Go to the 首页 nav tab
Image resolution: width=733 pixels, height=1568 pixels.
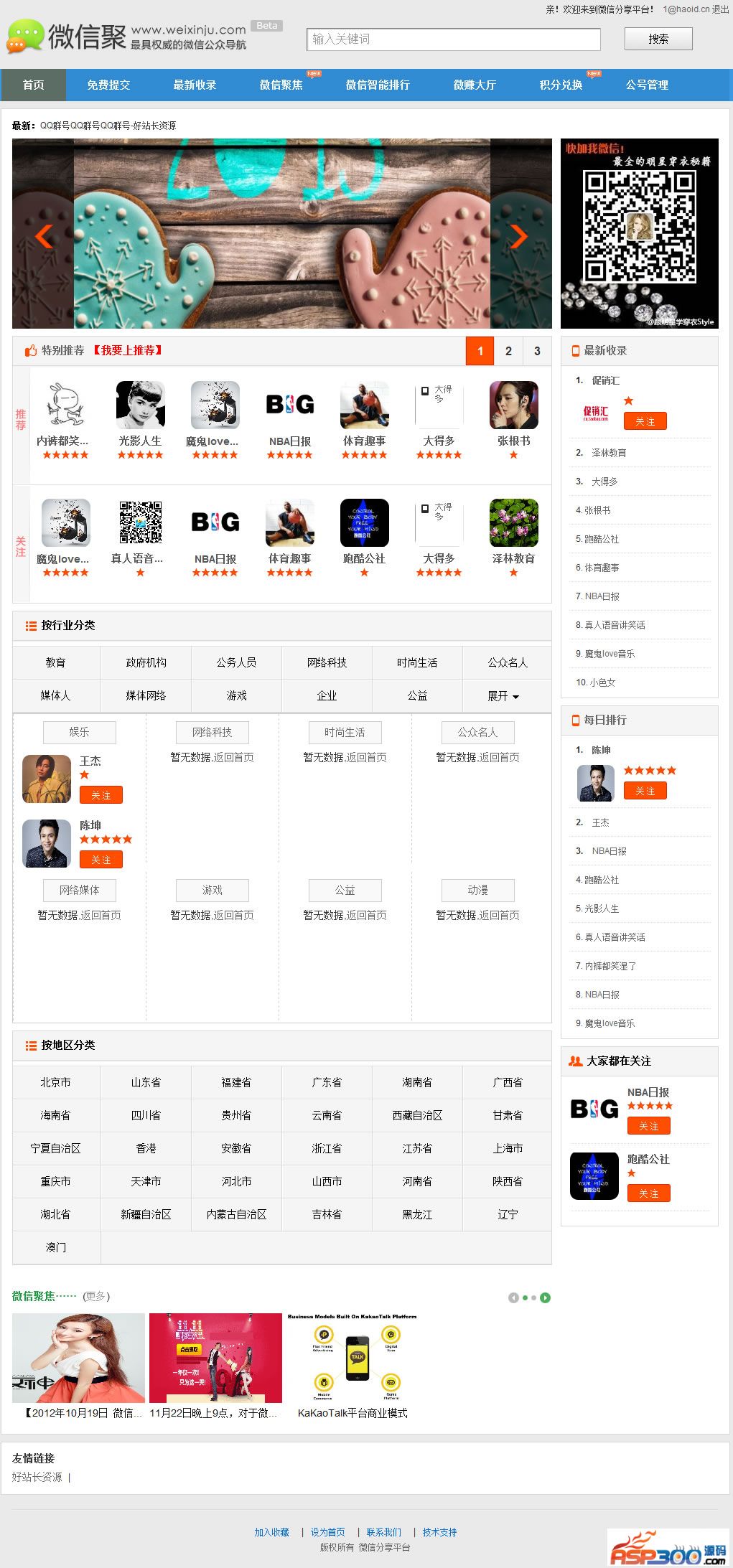click(x=33, y=85)
